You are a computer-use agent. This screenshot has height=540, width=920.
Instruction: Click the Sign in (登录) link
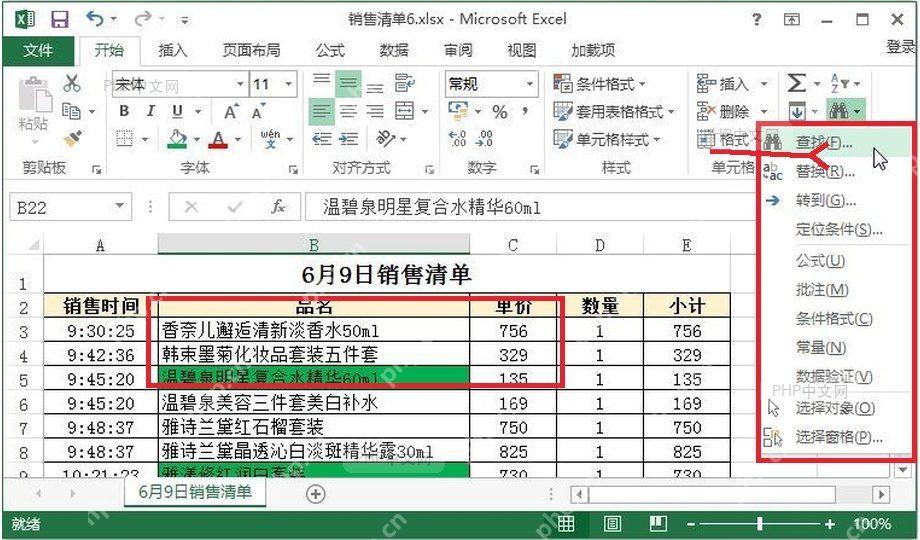tap(902, 46)
